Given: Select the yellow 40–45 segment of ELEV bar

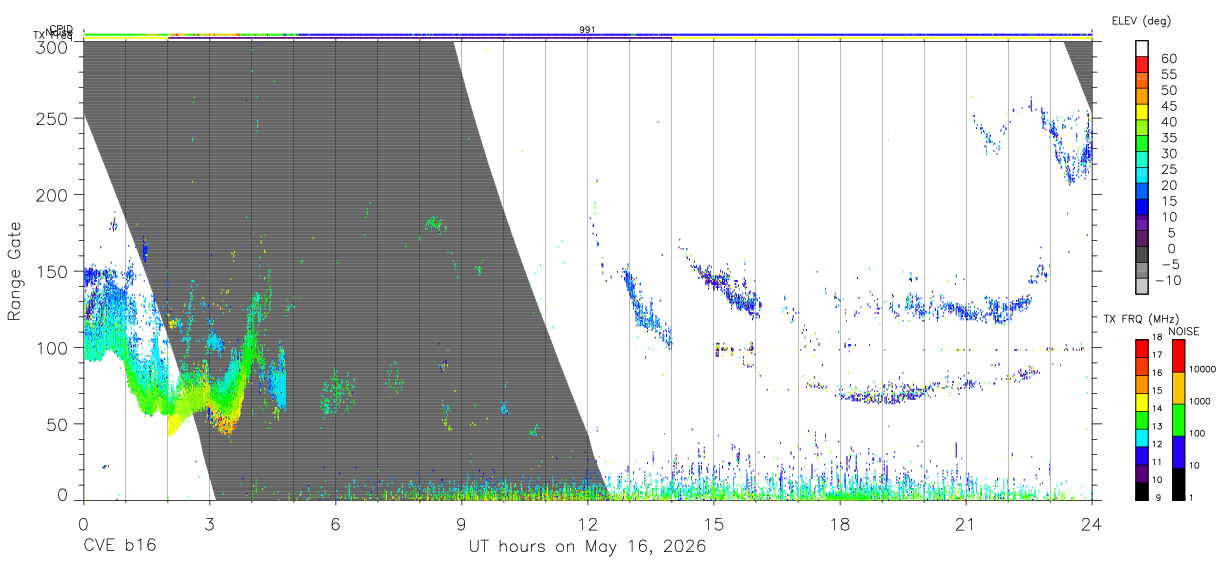Looking at the screenshot, I should (x=1141, y=114).
